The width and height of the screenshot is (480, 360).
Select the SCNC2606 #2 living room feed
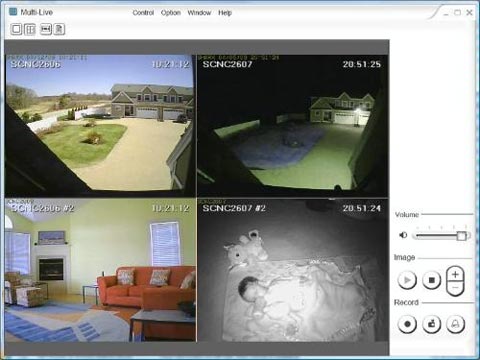(x=101, y=270)
